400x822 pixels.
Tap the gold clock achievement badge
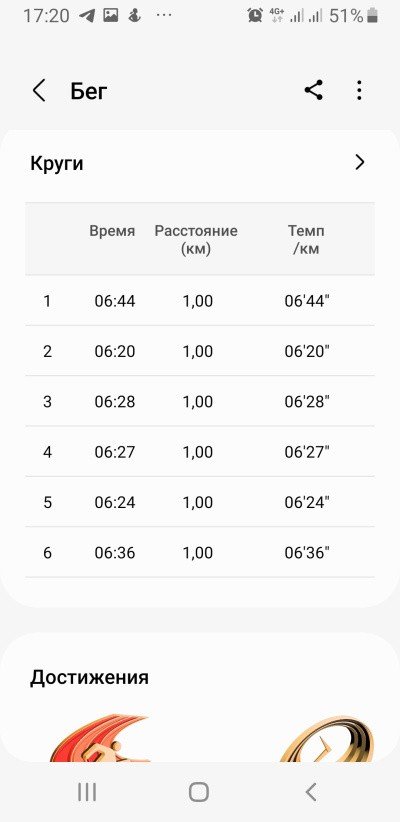click(327, 739)
